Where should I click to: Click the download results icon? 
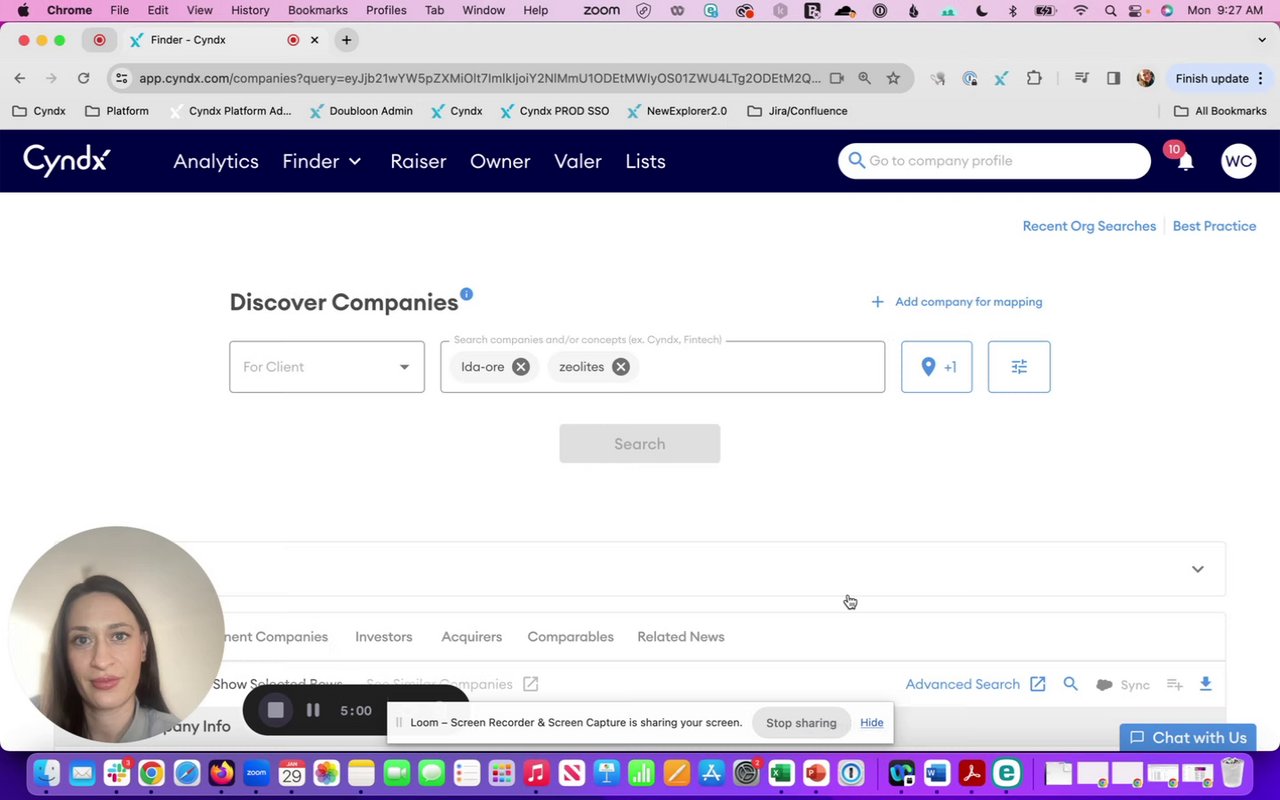(1205, 684)
